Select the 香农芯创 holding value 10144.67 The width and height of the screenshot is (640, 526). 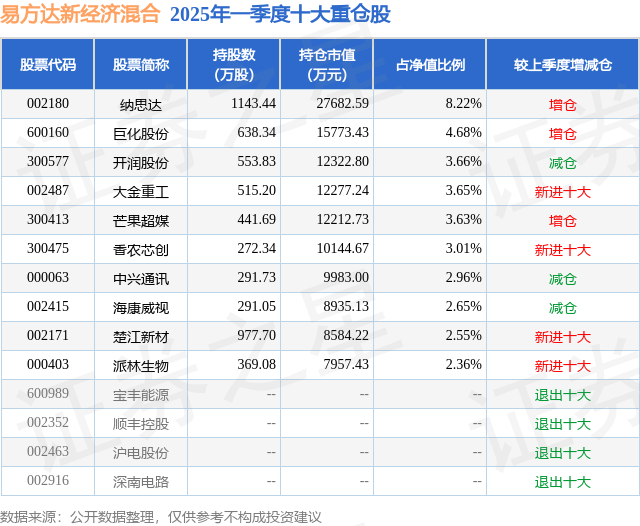coord(343,249)
